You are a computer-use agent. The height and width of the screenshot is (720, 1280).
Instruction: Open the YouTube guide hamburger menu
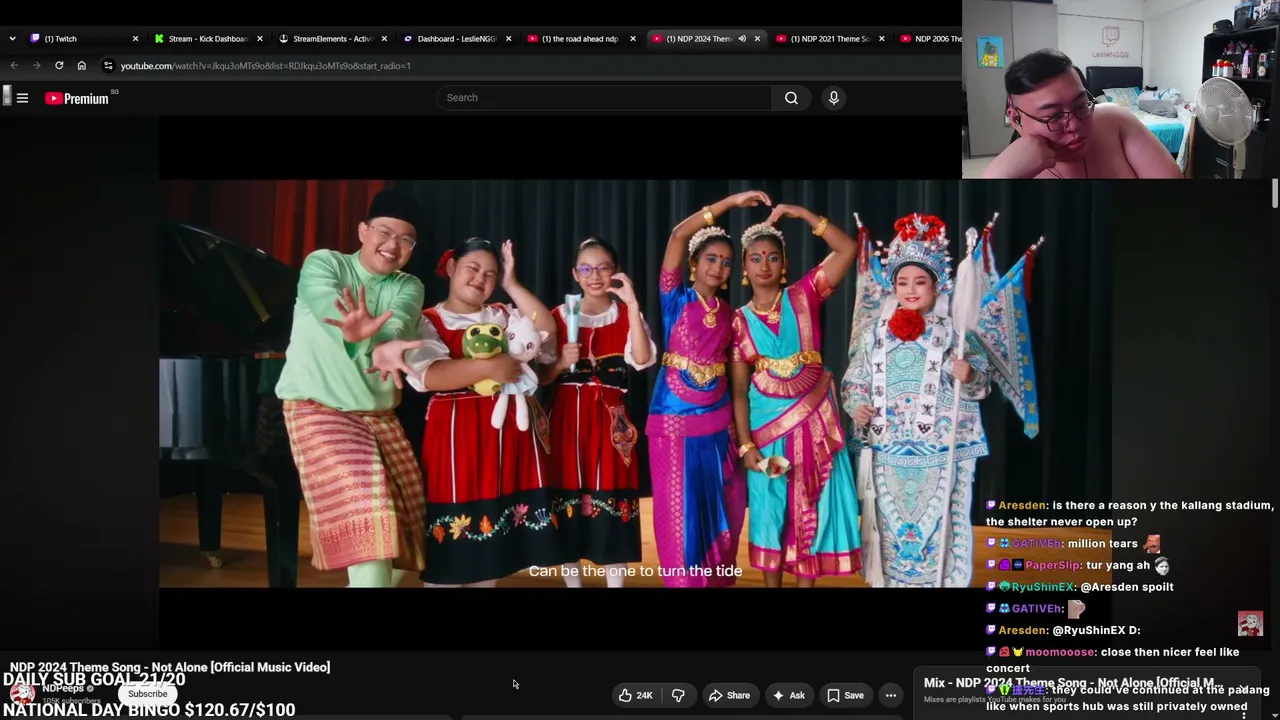[22, 98]
